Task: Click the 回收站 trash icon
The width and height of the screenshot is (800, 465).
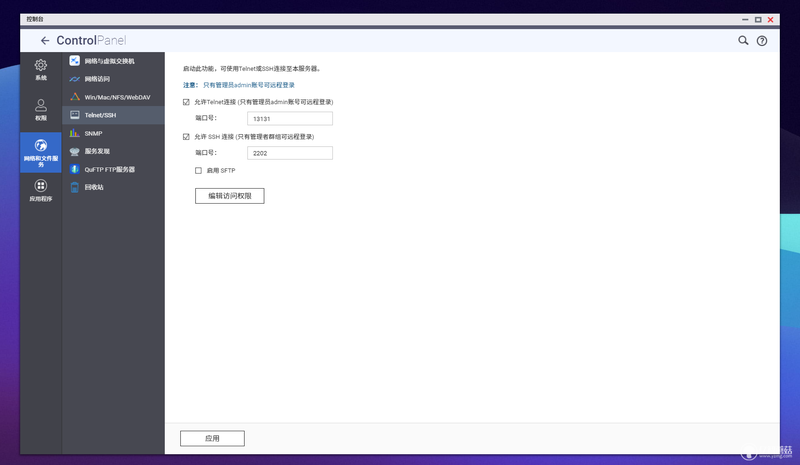Action: click(x=74, y=187)
